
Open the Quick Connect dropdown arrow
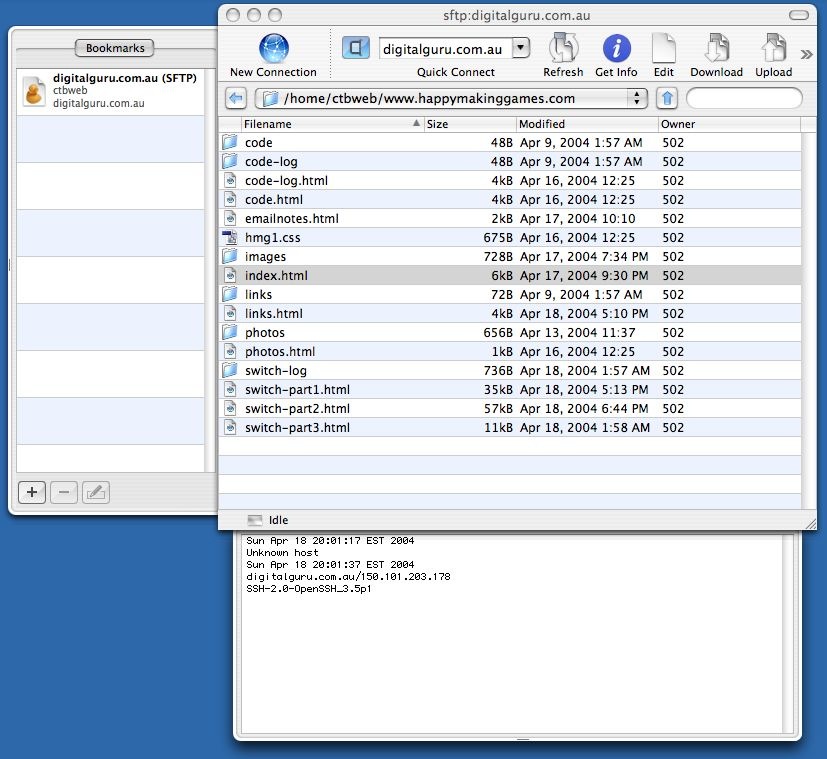(521, 48)
